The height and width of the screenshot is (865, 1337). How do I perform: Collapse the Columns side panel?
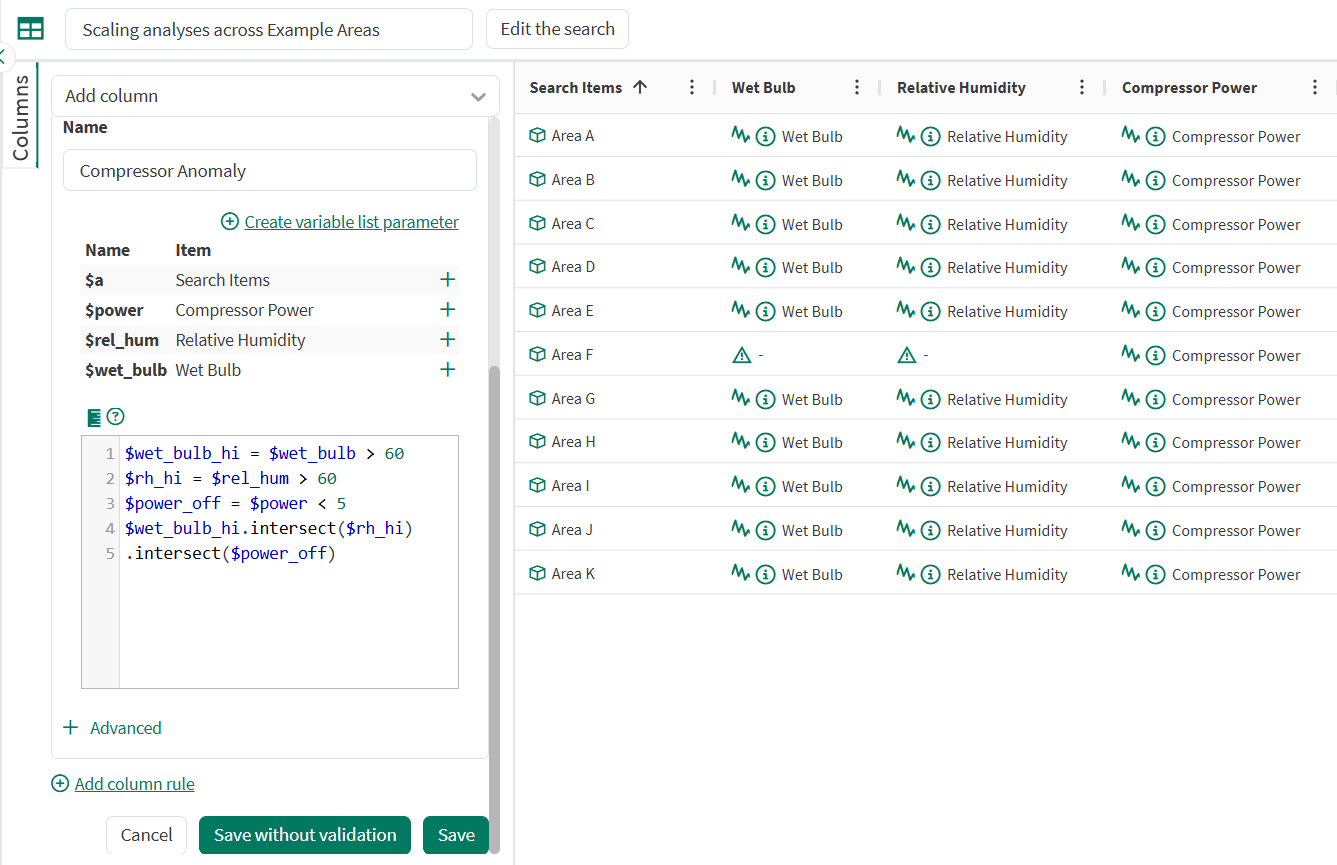click(4, 56)
